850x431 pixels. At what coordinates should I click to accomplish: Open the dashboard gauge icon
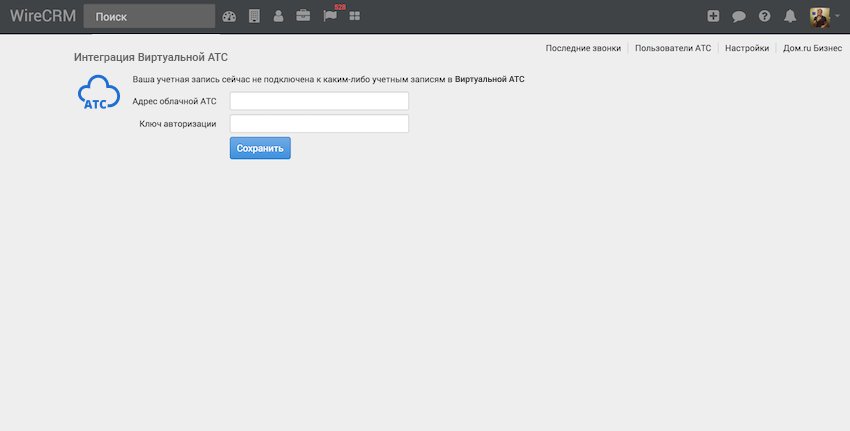(x=229, y=16)
